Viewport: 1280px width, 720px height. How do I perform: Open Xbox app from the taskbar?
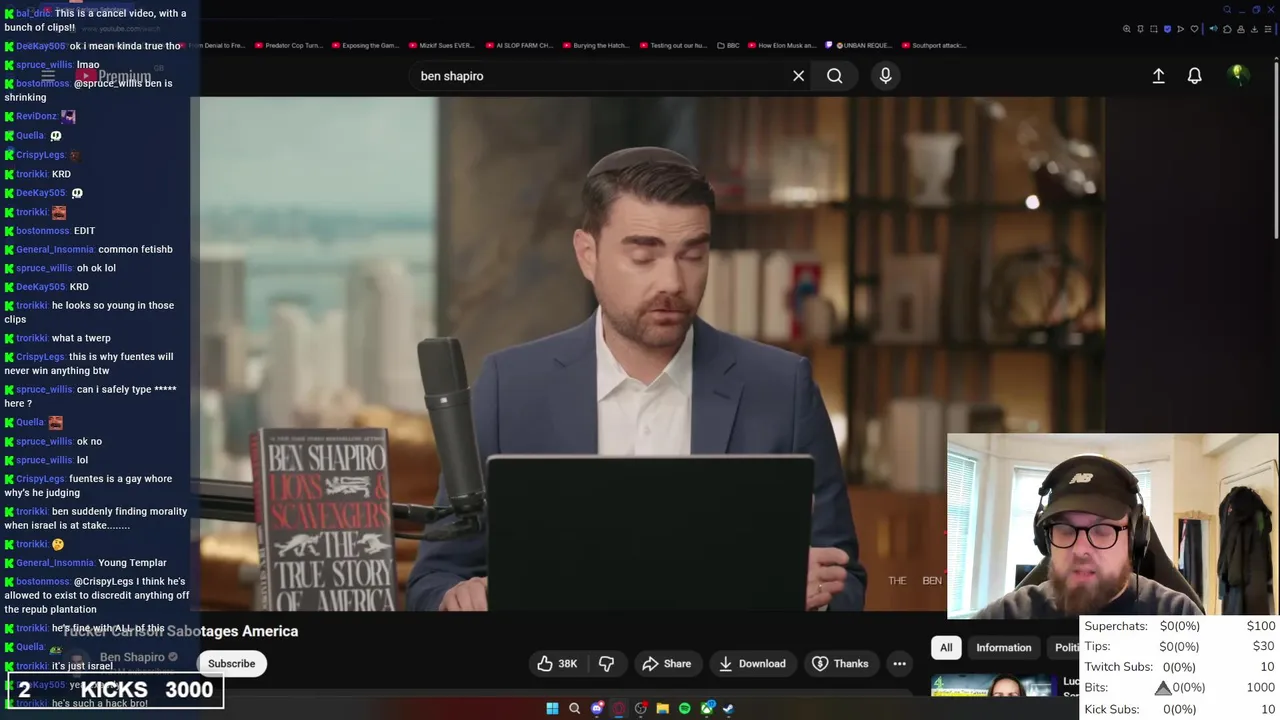point(708,708)
